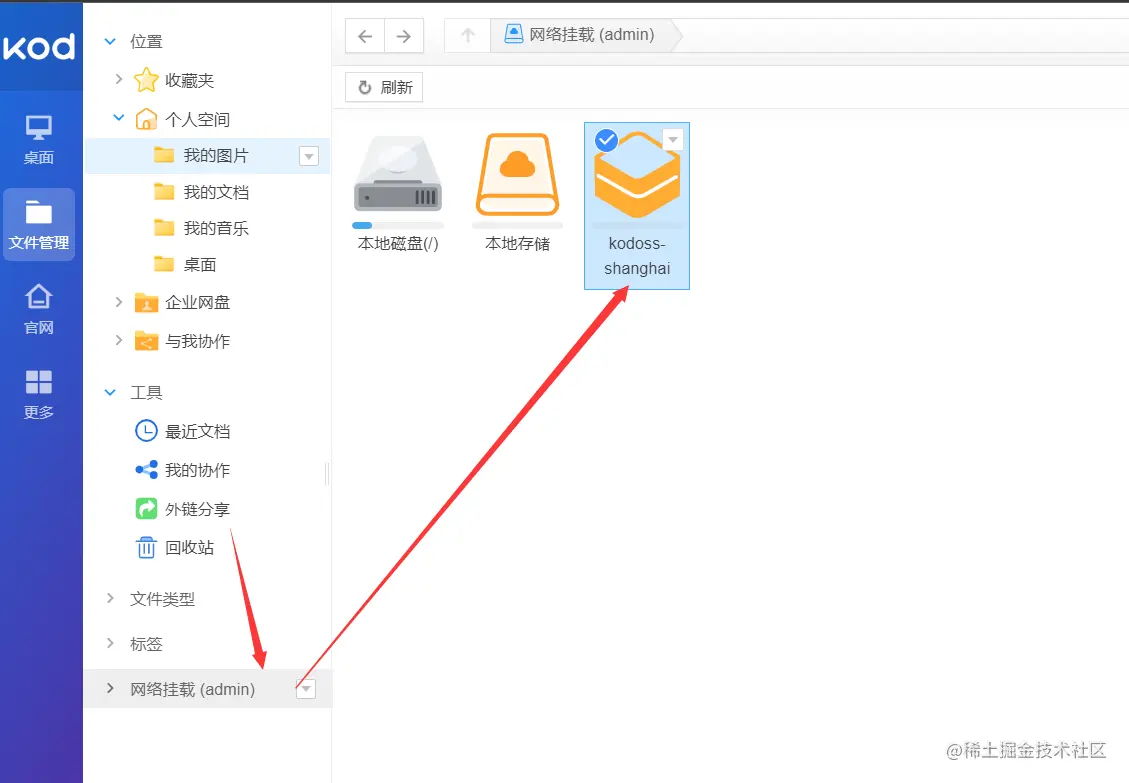This screenshot has height=783, width=1129.
Task: Click the 我的协作 share nodes icon
Action: [146, 470]
